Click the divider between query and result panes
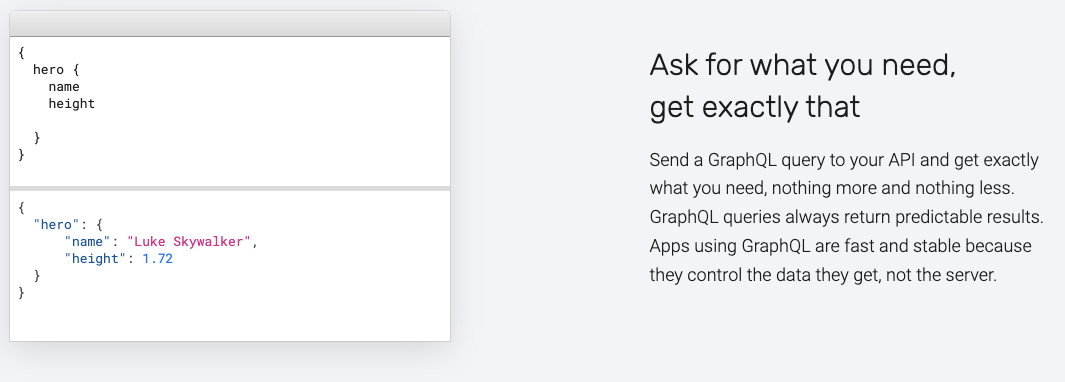 [230, 188]
